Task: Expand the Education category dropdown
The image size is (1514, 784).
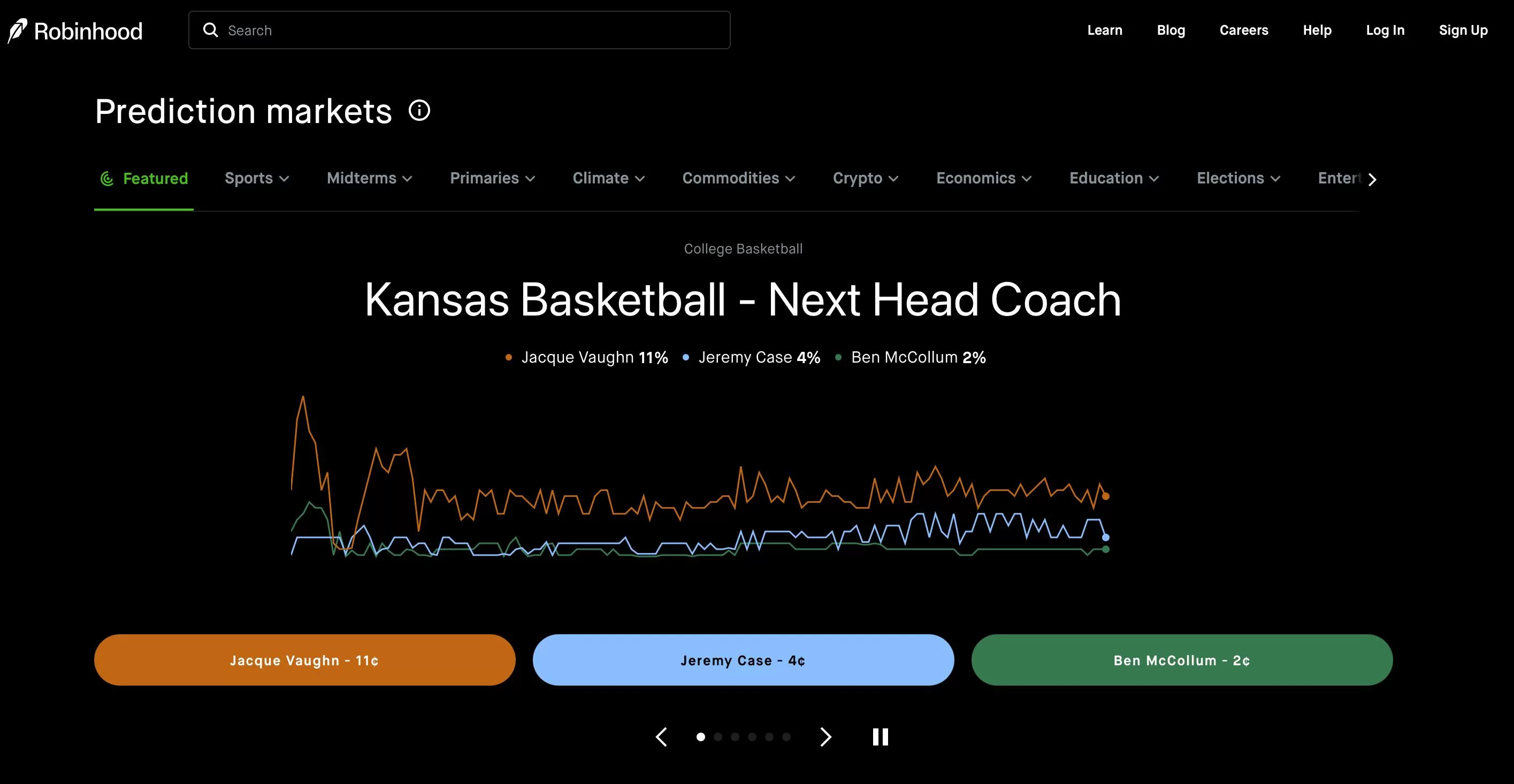Action: (x=1114, y=178)
